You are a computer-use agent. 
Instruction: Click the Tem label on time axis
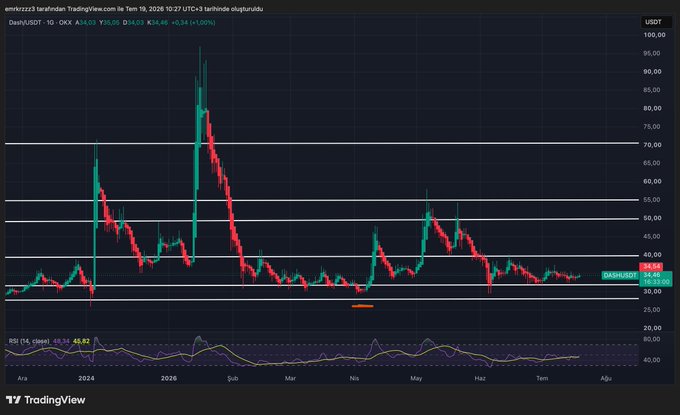coord(542,379)
